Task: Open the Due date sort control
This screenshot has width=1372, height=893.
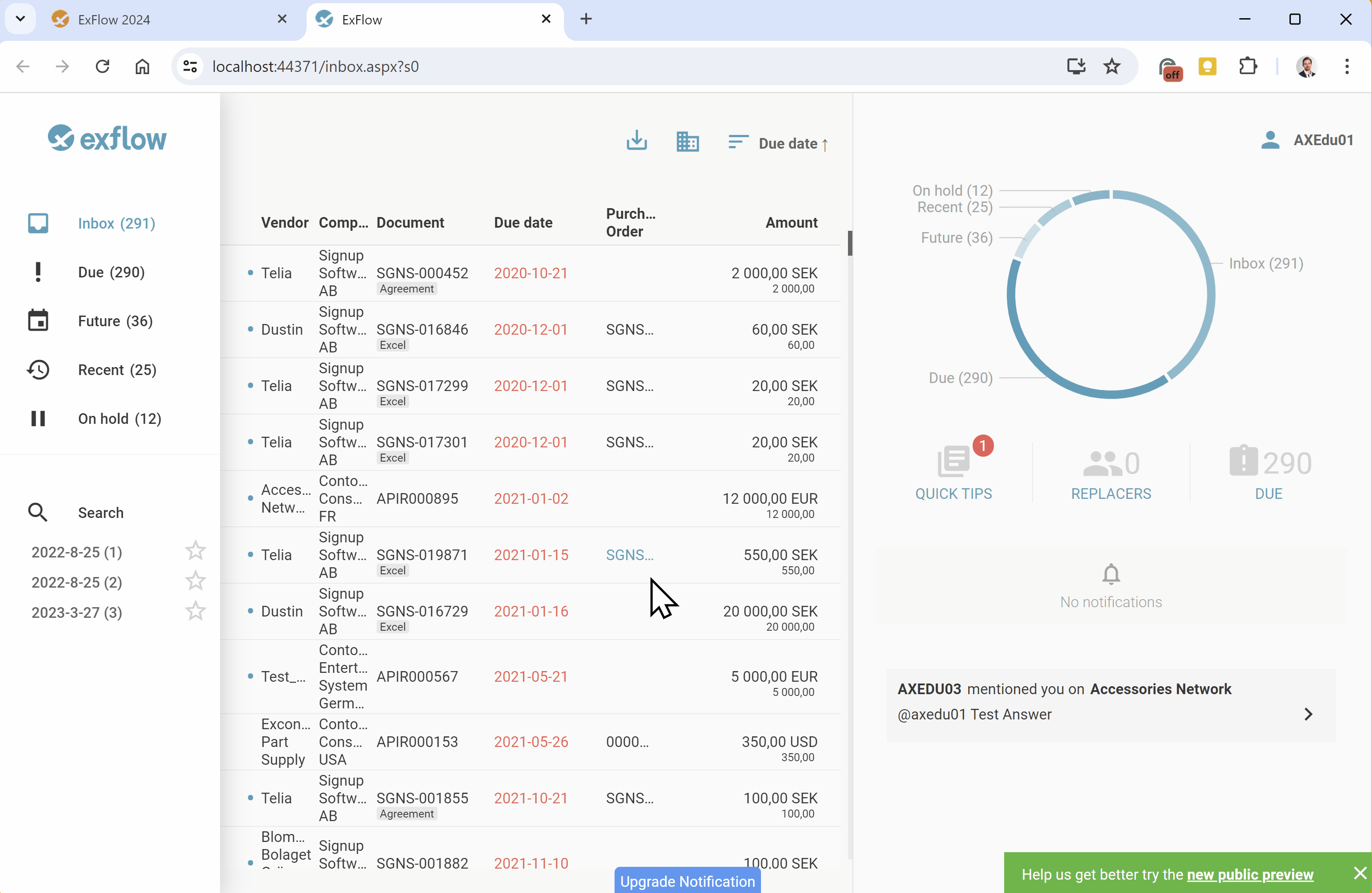Action: (x=778, y=143)
